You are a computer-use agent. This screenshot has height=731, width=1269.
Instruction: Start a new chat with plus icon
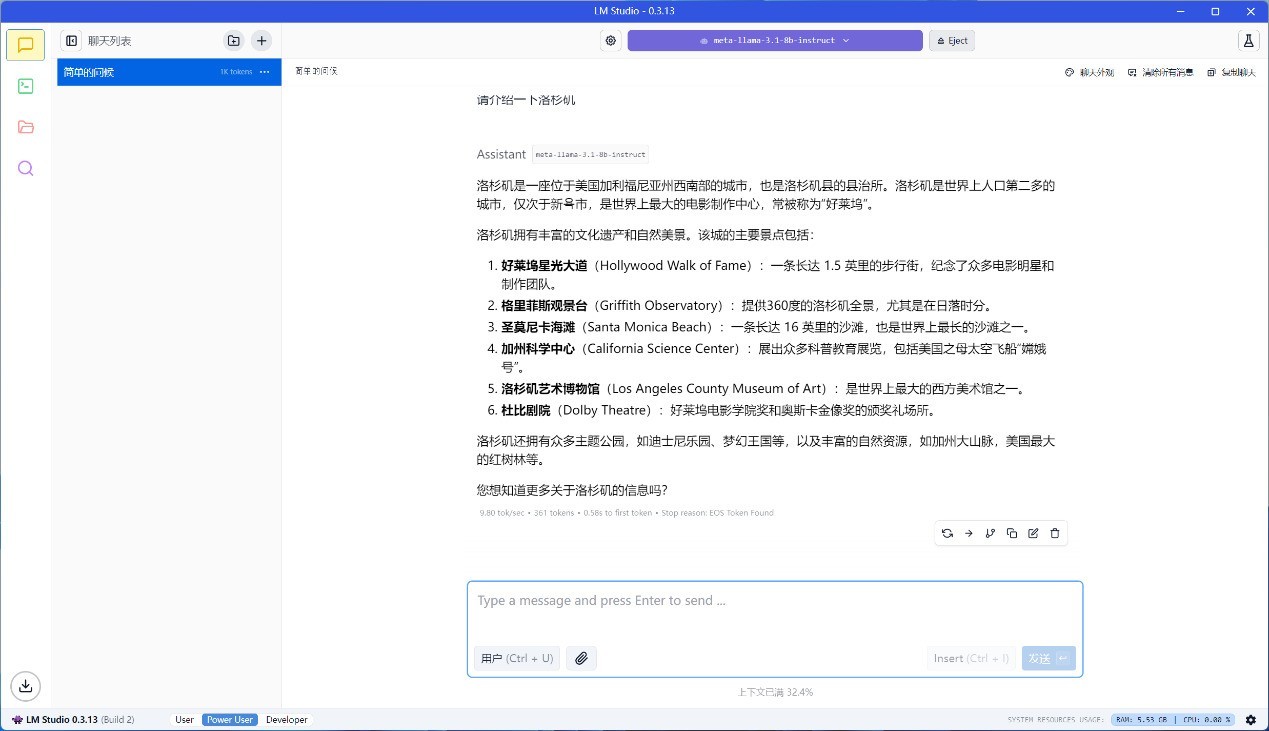(261, 41)
